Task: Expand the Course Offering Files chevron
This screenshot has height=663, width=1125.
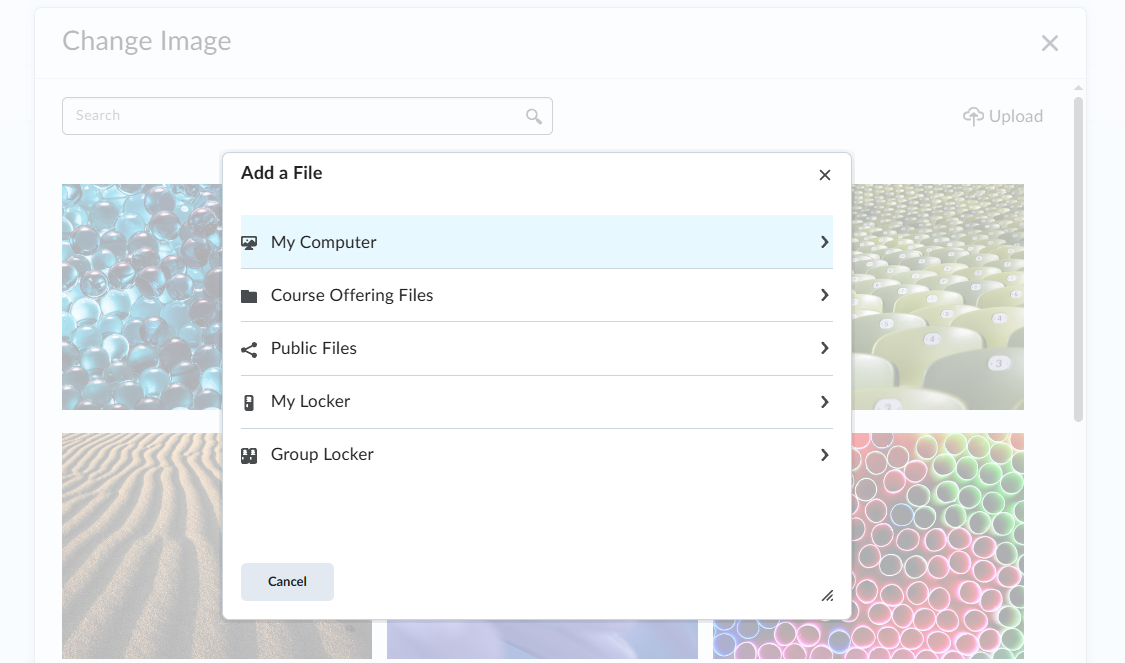Action: click(824, 295)
